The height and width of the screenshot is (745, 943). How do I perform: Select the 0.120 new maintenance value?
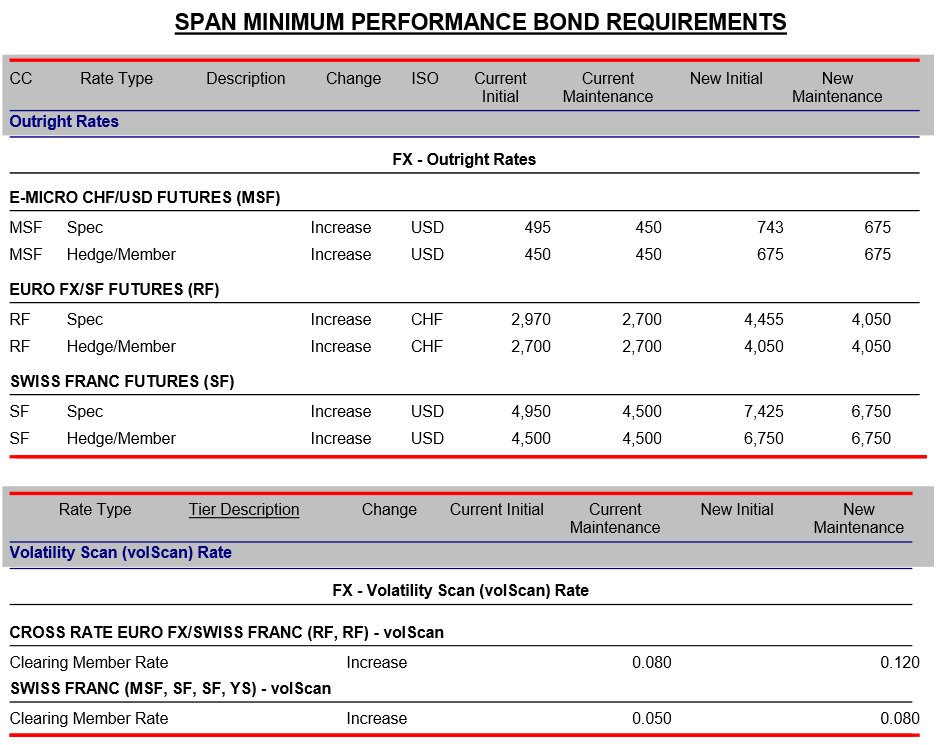899,662
